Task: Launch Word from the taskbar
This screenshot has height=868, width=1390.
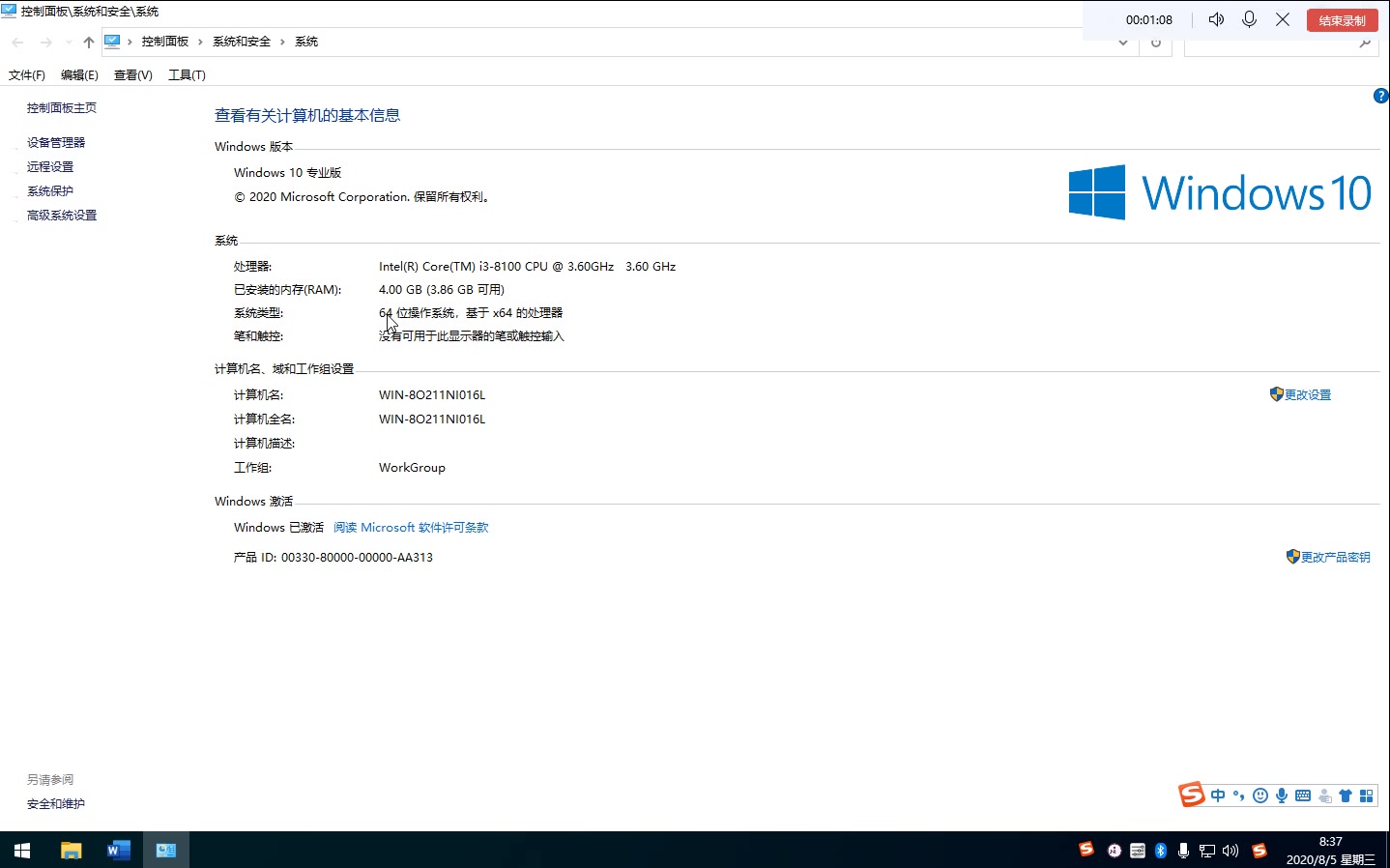Action: coord(118,851)
